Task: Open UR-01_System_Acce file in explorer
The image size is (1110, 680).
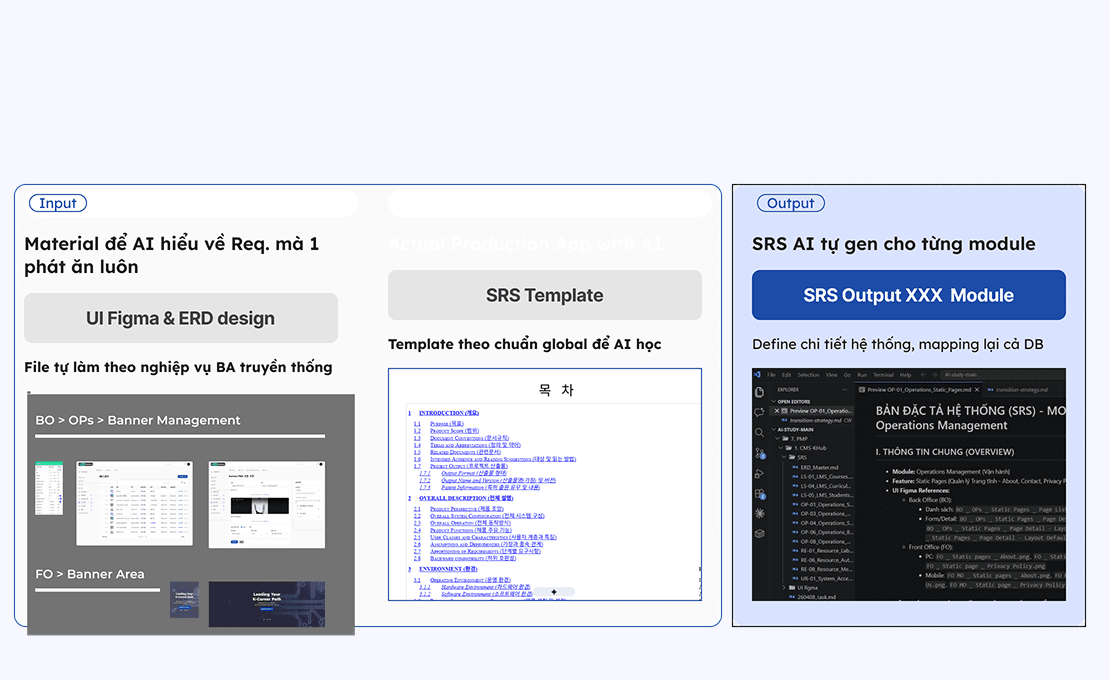Action: coord(821,578)
